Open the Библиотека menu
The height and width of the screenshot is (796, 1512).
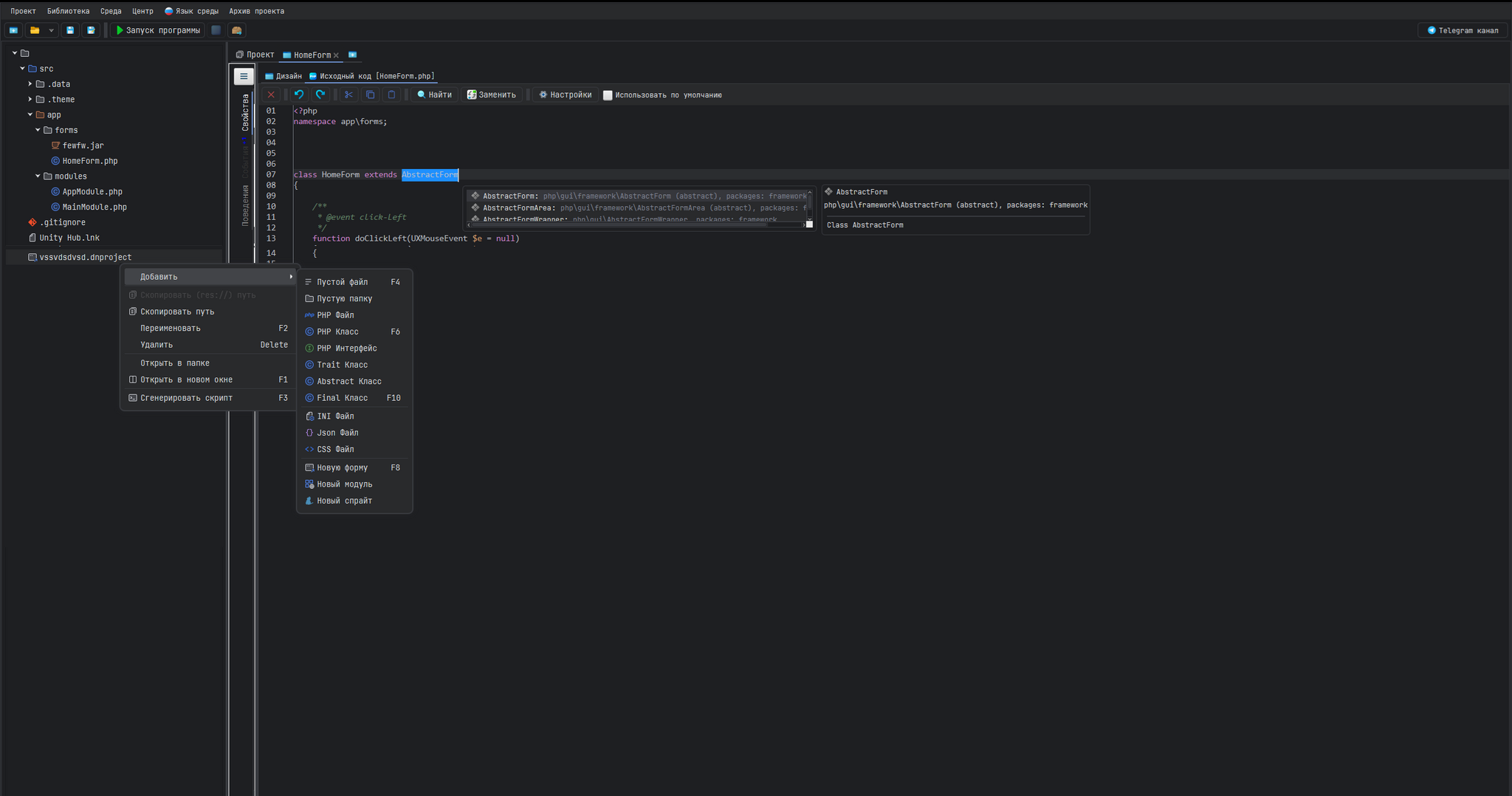(x=68, y=11)
